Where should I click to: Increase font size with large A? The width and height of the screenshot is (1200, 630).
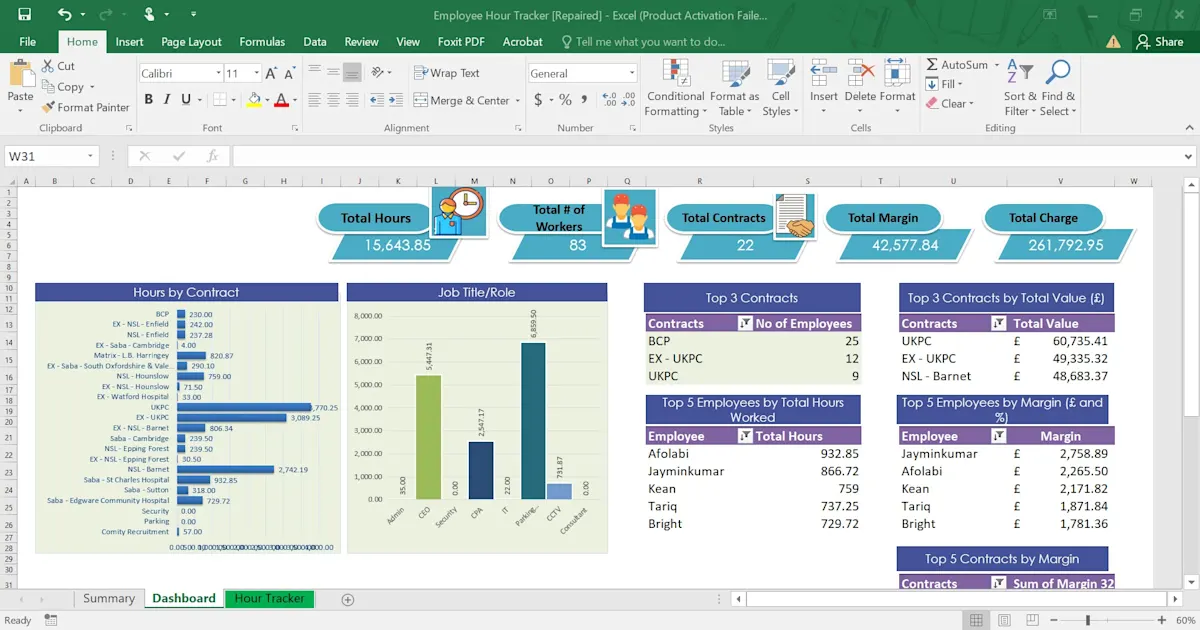(x=272, y=73)
